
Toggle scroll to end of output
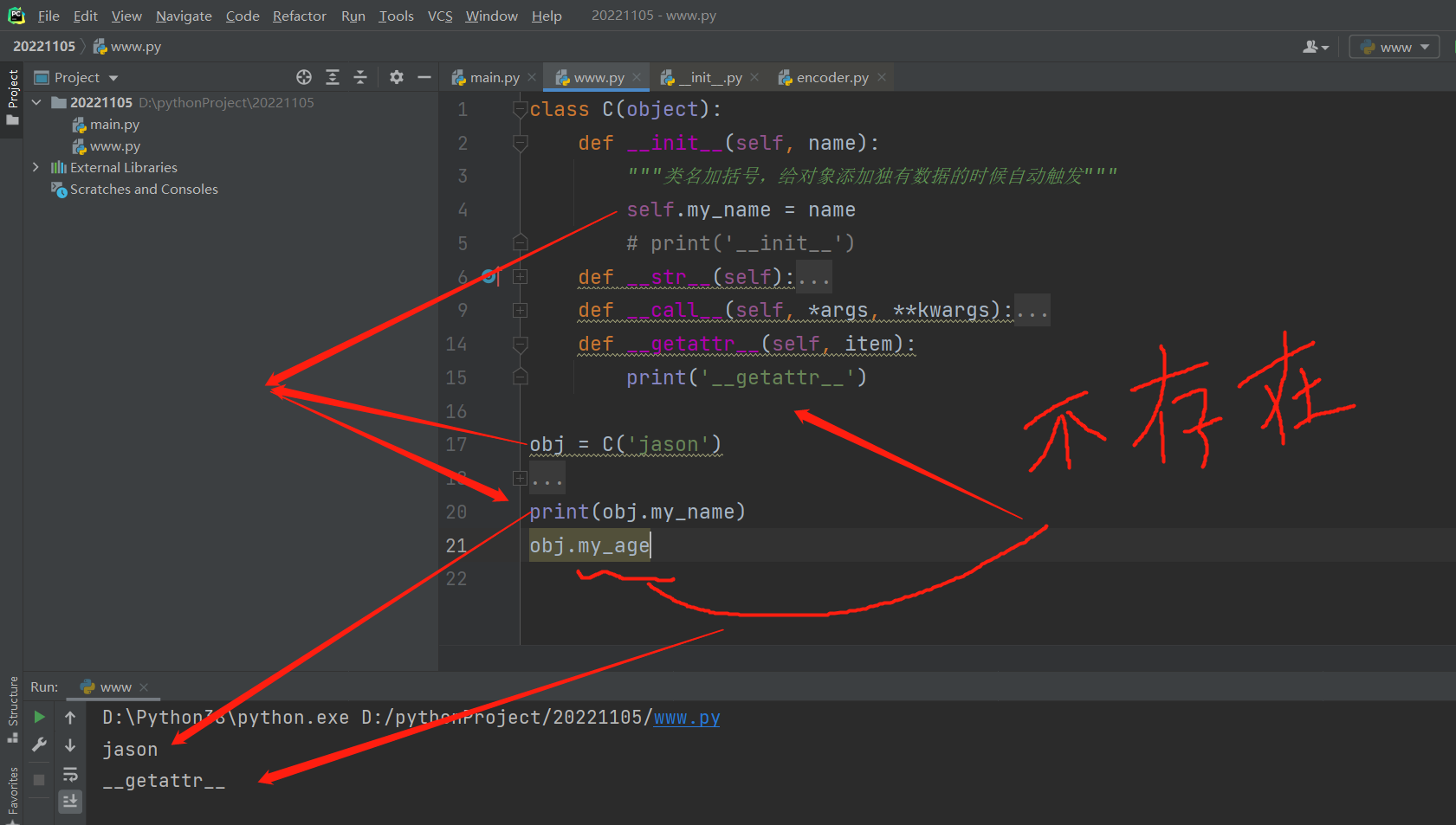click(70, 802)
